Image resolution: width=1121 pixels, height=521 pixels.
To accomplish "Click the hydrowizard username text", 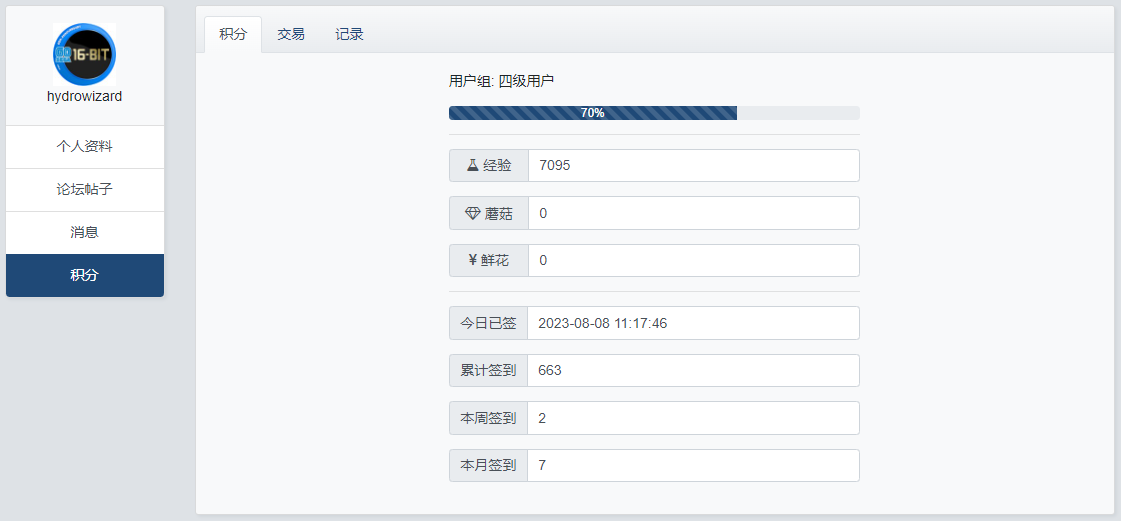I will coord(85,96).
